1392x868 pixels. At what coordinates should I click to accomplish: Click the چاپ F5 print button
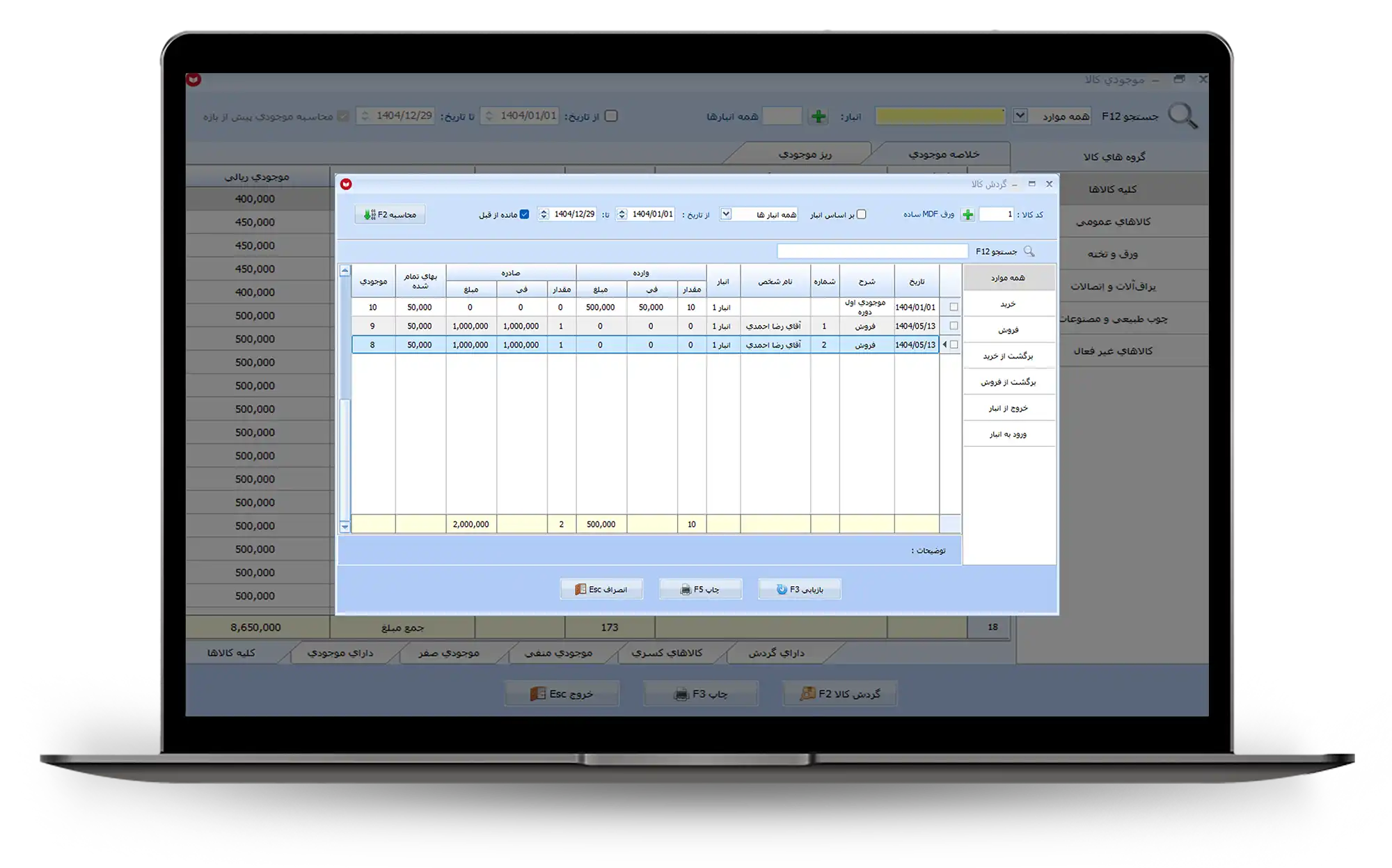tap(700, 590)
